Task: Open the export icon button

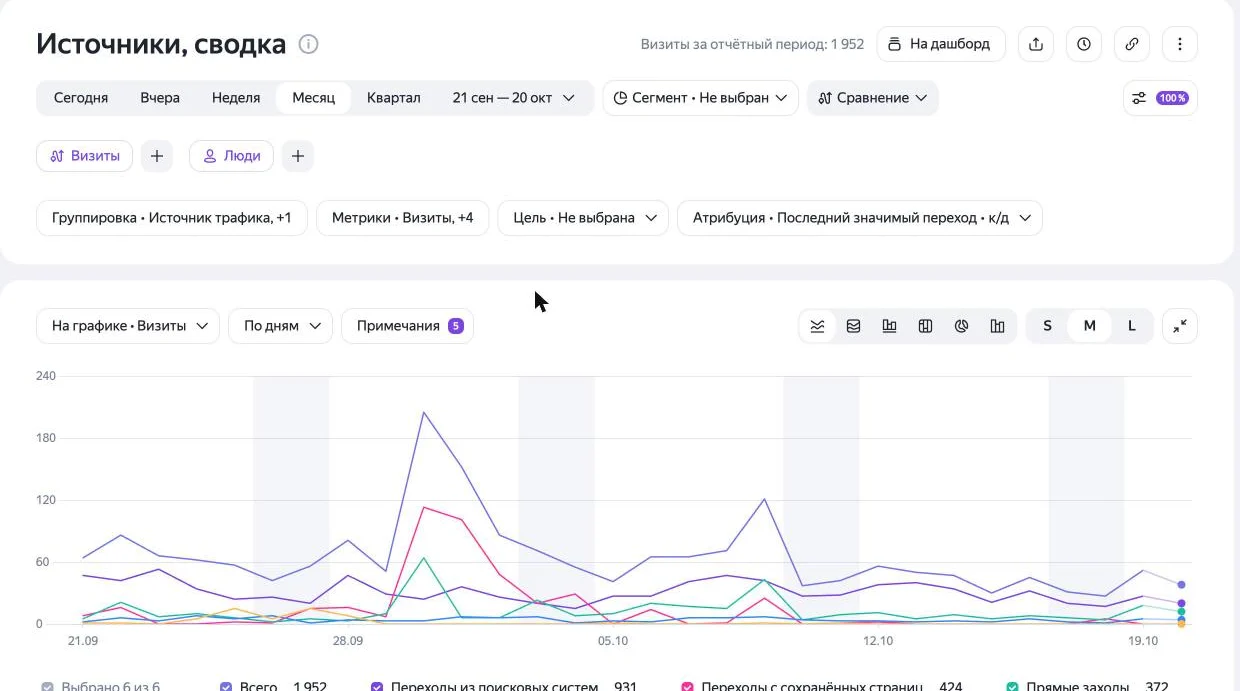Action: pyautogui.click(x=1036, y=44)
